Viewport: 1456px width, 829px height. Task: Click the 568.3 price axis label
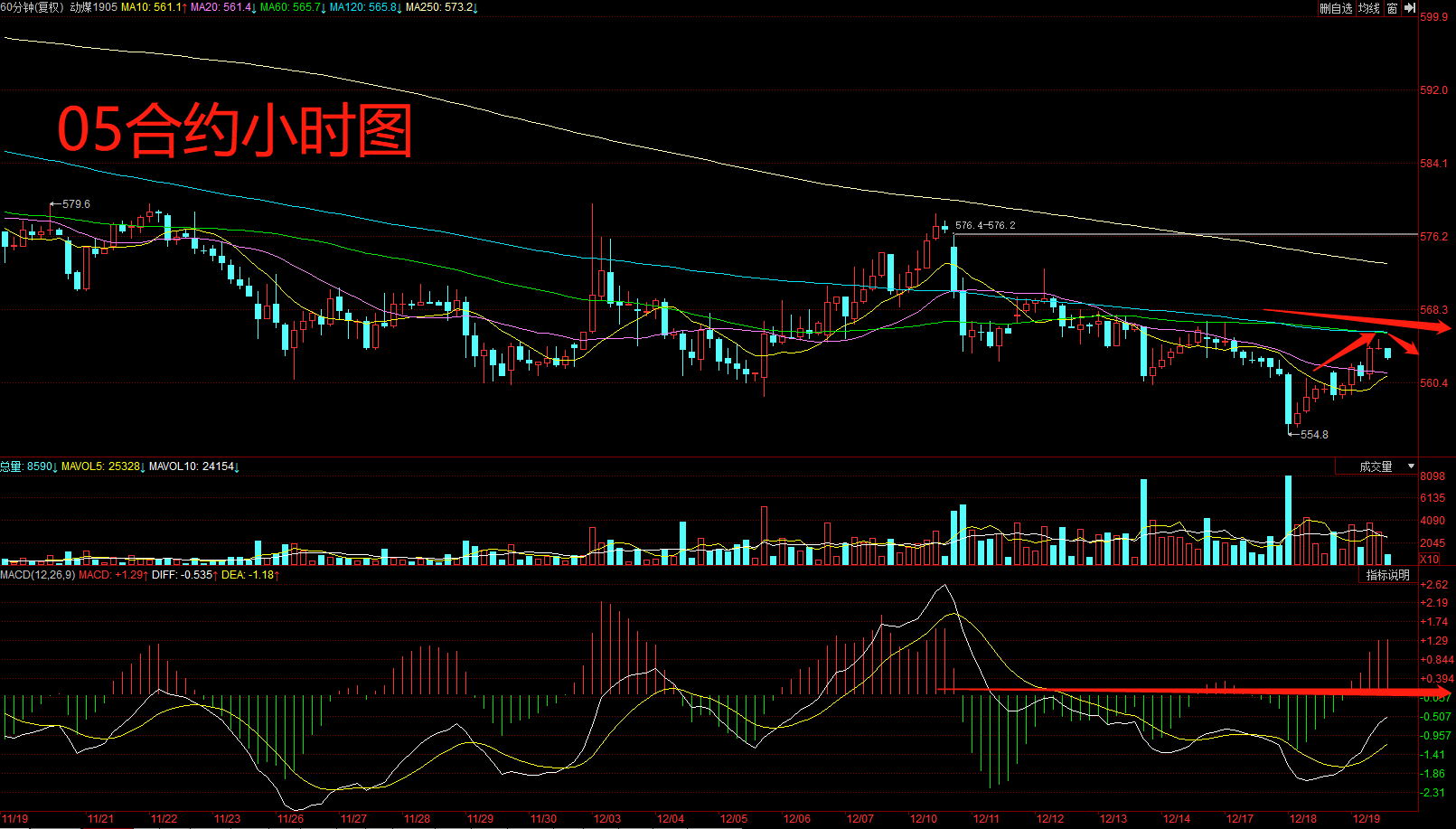pyautogui.click(x=1434, y=310)
